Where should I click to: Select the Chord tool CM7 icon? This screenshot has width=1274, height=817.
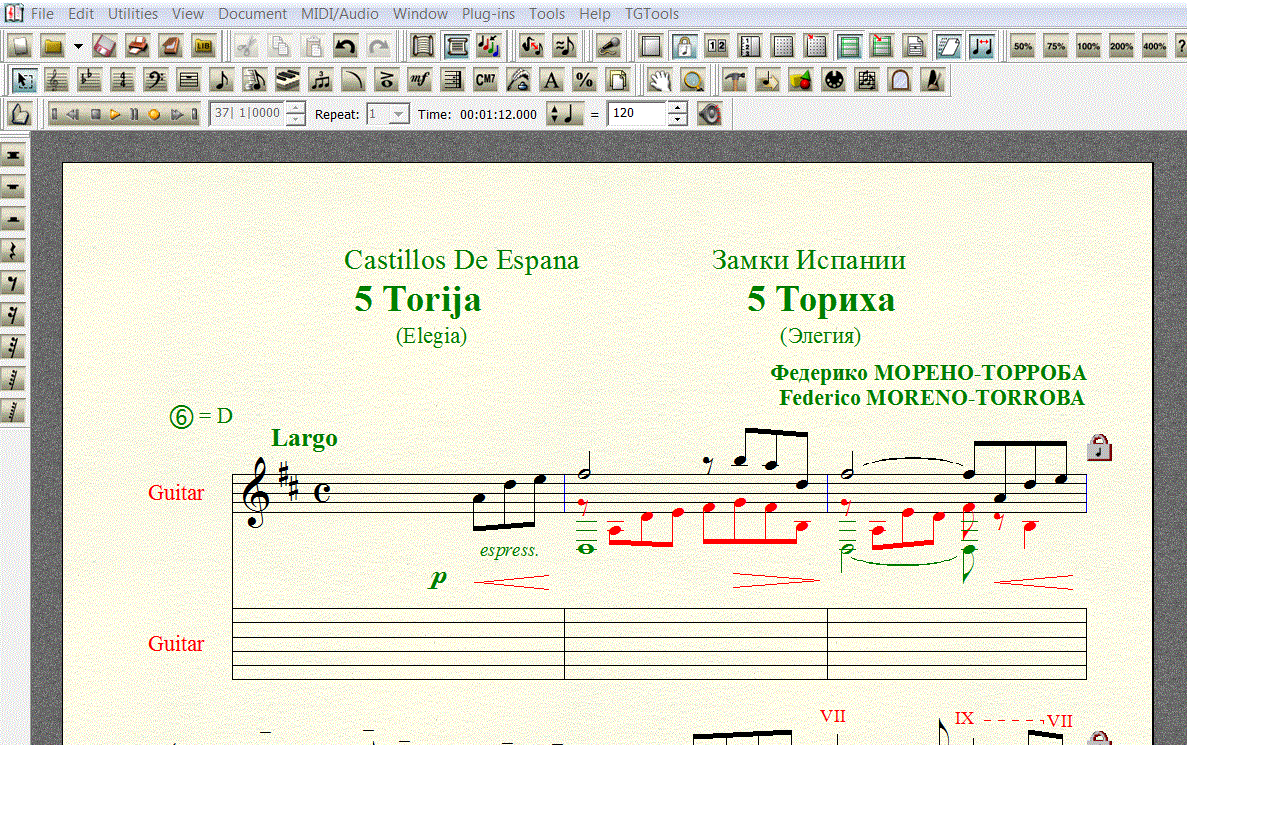(485, 81)
